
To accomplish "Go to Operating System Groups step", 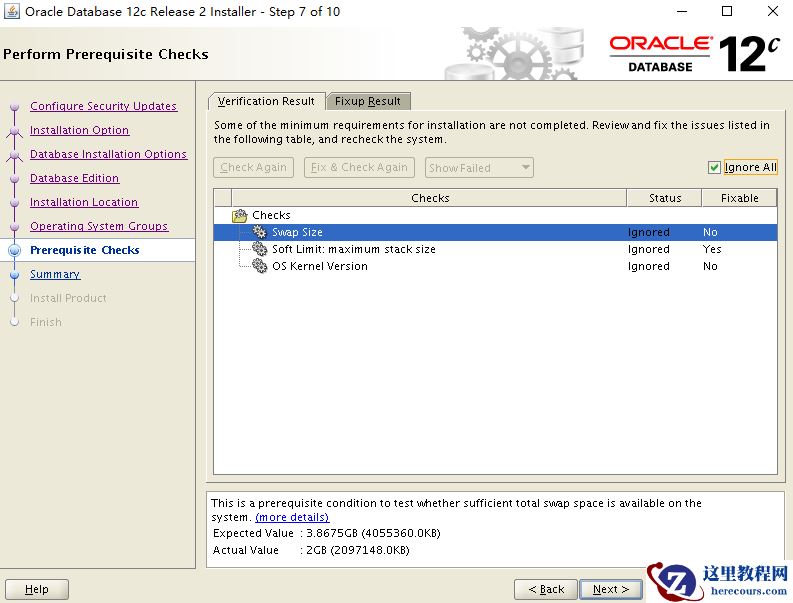I will click(x=99, y=226).
